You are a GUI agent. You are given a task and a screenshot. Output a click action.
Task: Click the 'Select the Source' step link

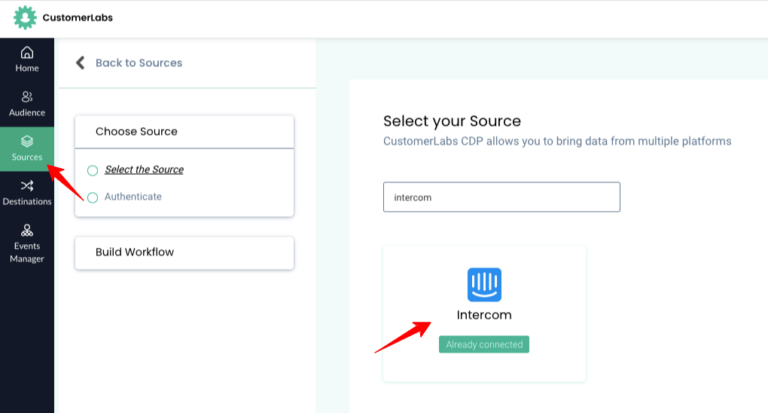point(144,170)
